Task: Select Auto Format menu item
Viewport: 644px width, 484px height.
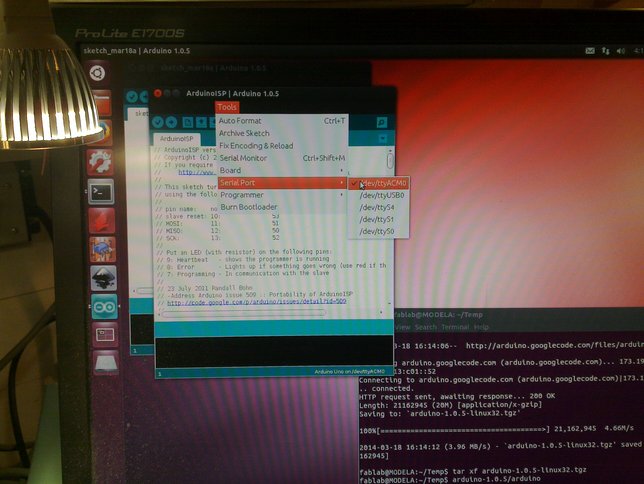Action: (x=282, y=121)
